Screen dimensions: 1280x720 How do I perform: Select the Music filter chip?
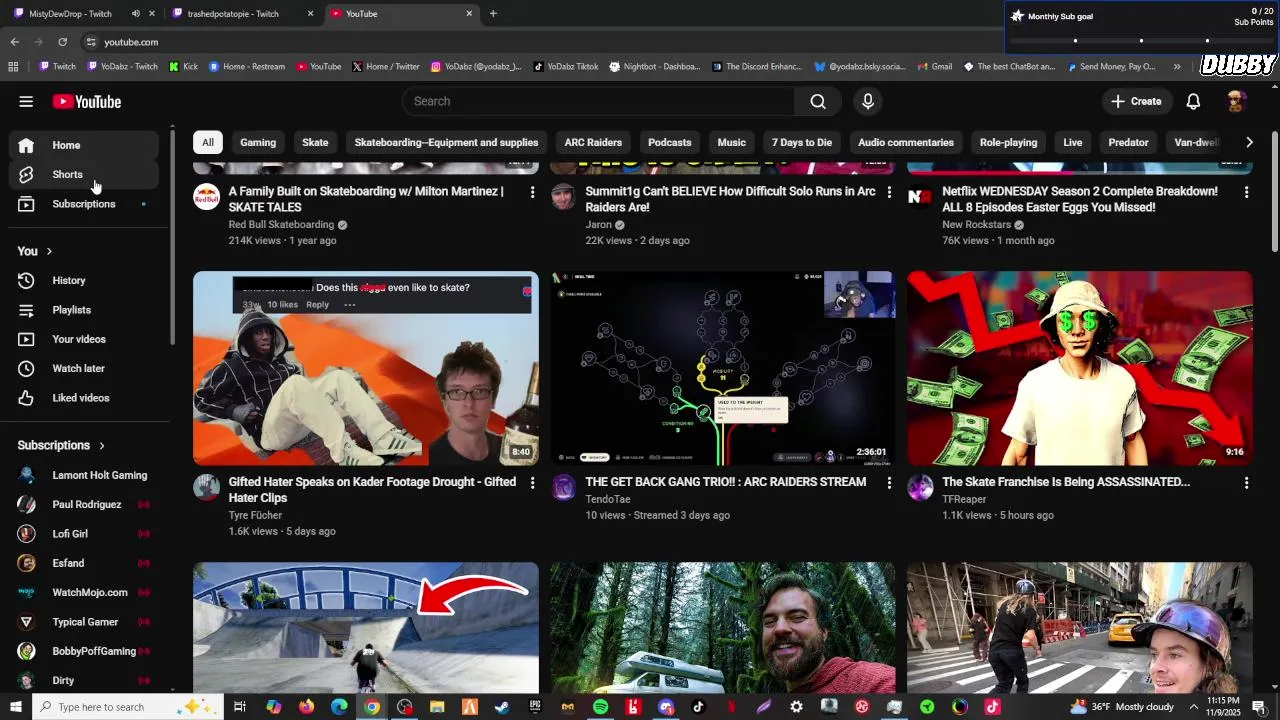coord(732,142)
